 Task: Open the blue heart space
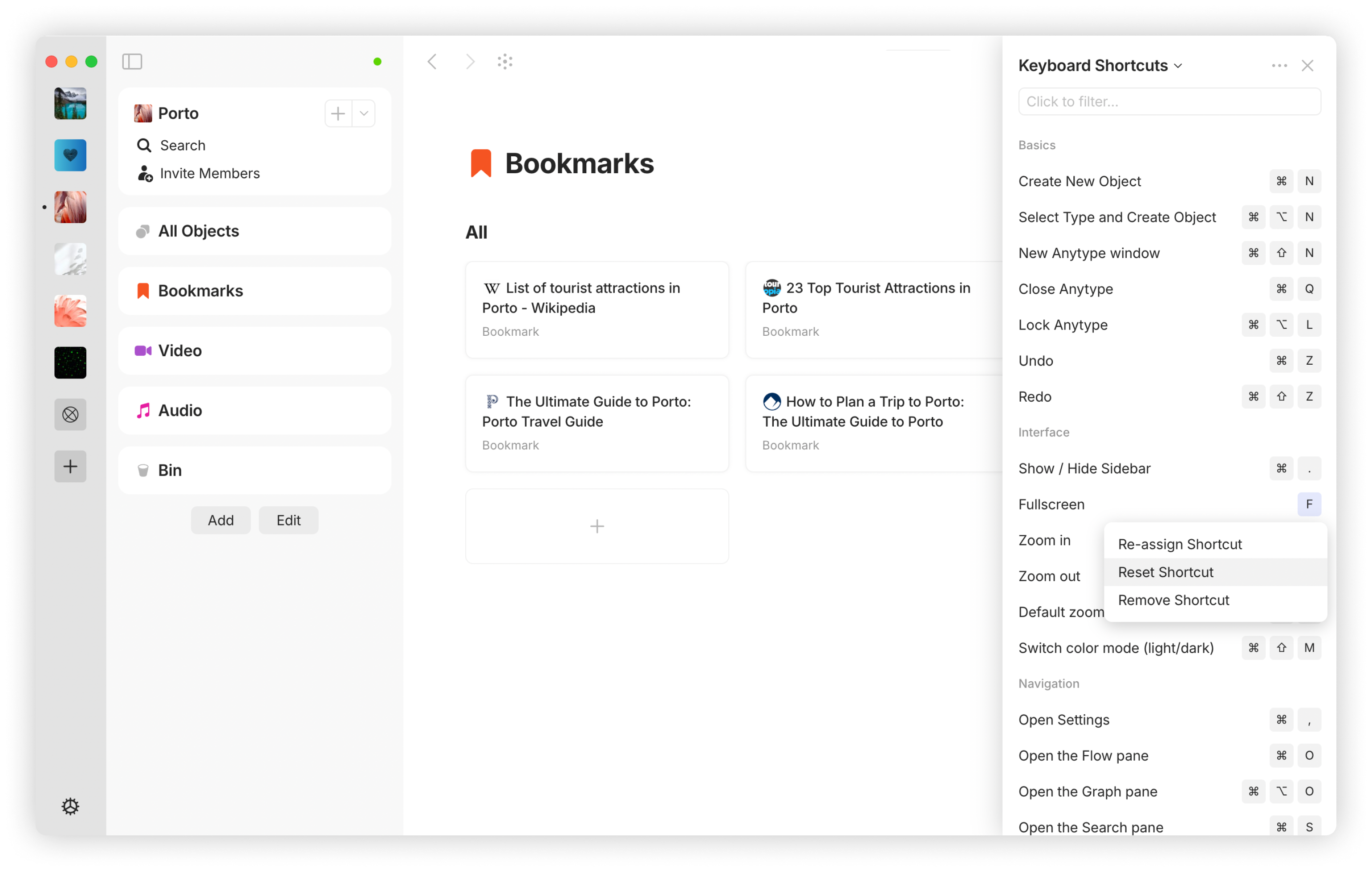[70, 155]
